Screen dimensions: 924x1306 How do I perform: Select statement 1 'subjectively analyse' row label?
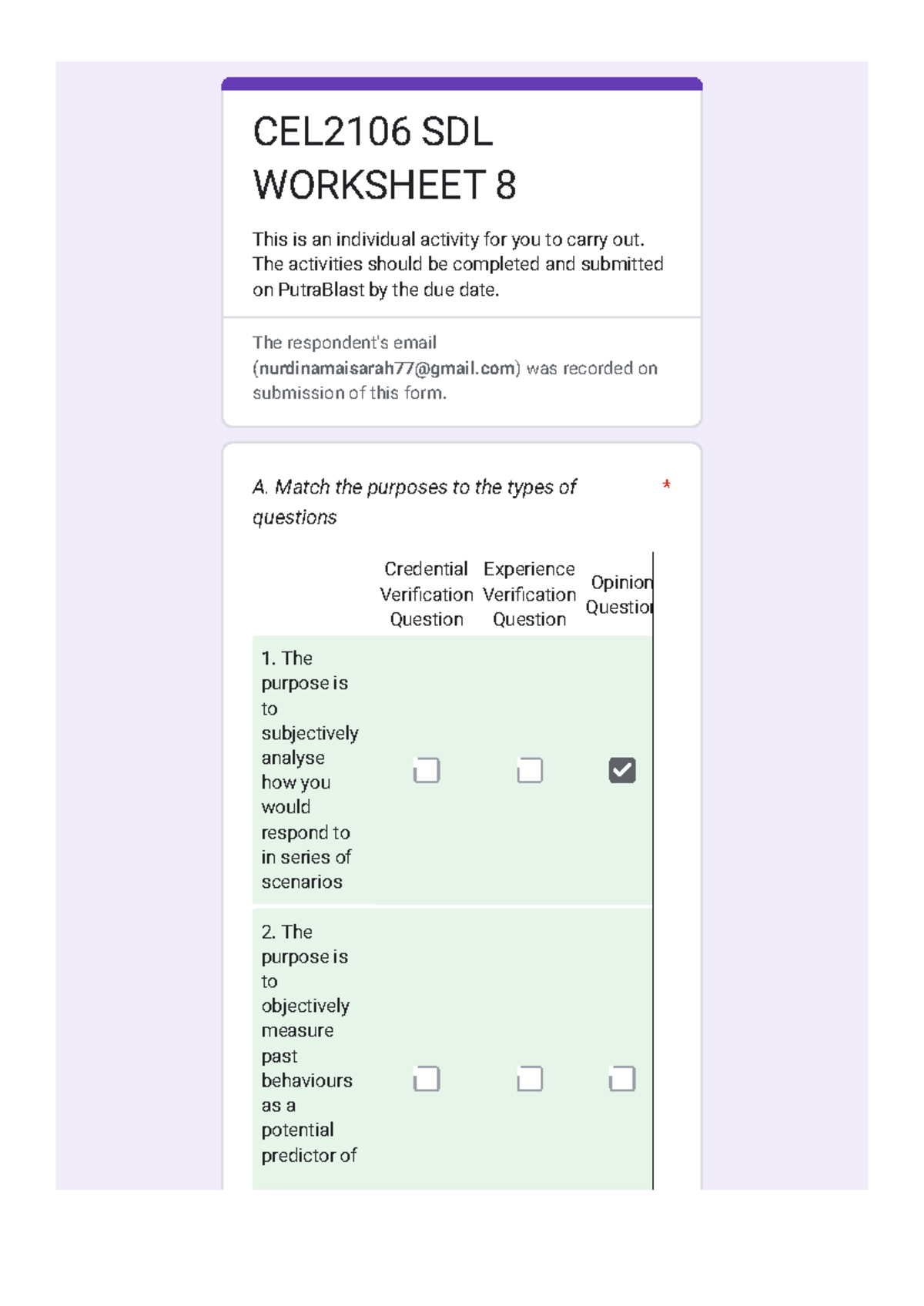point(310,769)
